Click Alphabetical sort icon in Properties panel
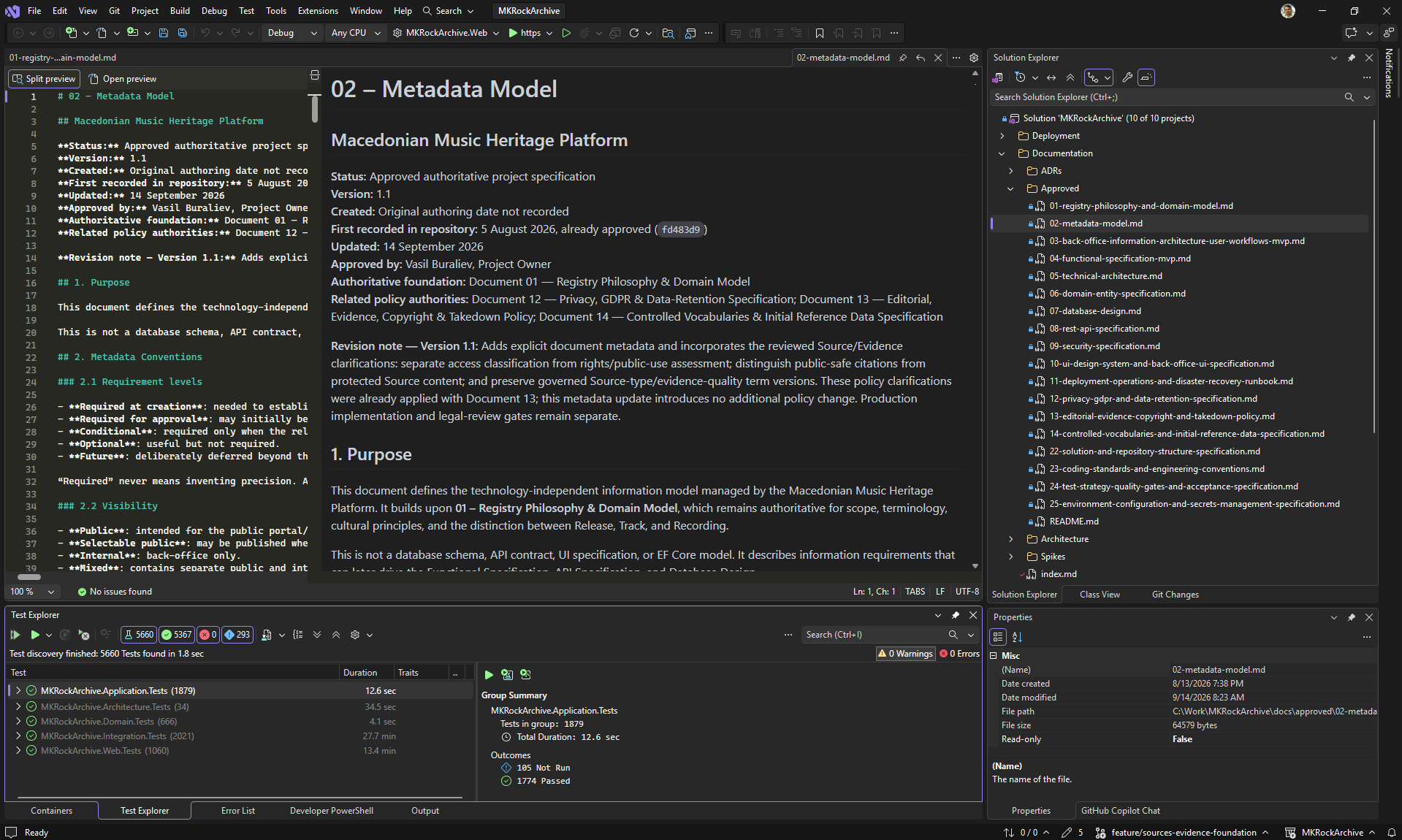Screen dimensions: 1402x840 point(1017,637)
